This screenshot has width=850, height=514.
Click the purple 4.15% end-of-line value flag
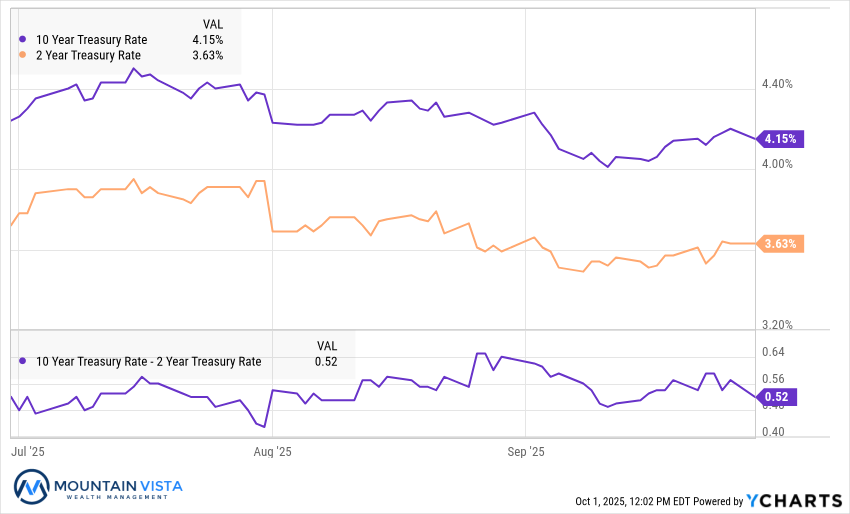[x=781, y=139]
